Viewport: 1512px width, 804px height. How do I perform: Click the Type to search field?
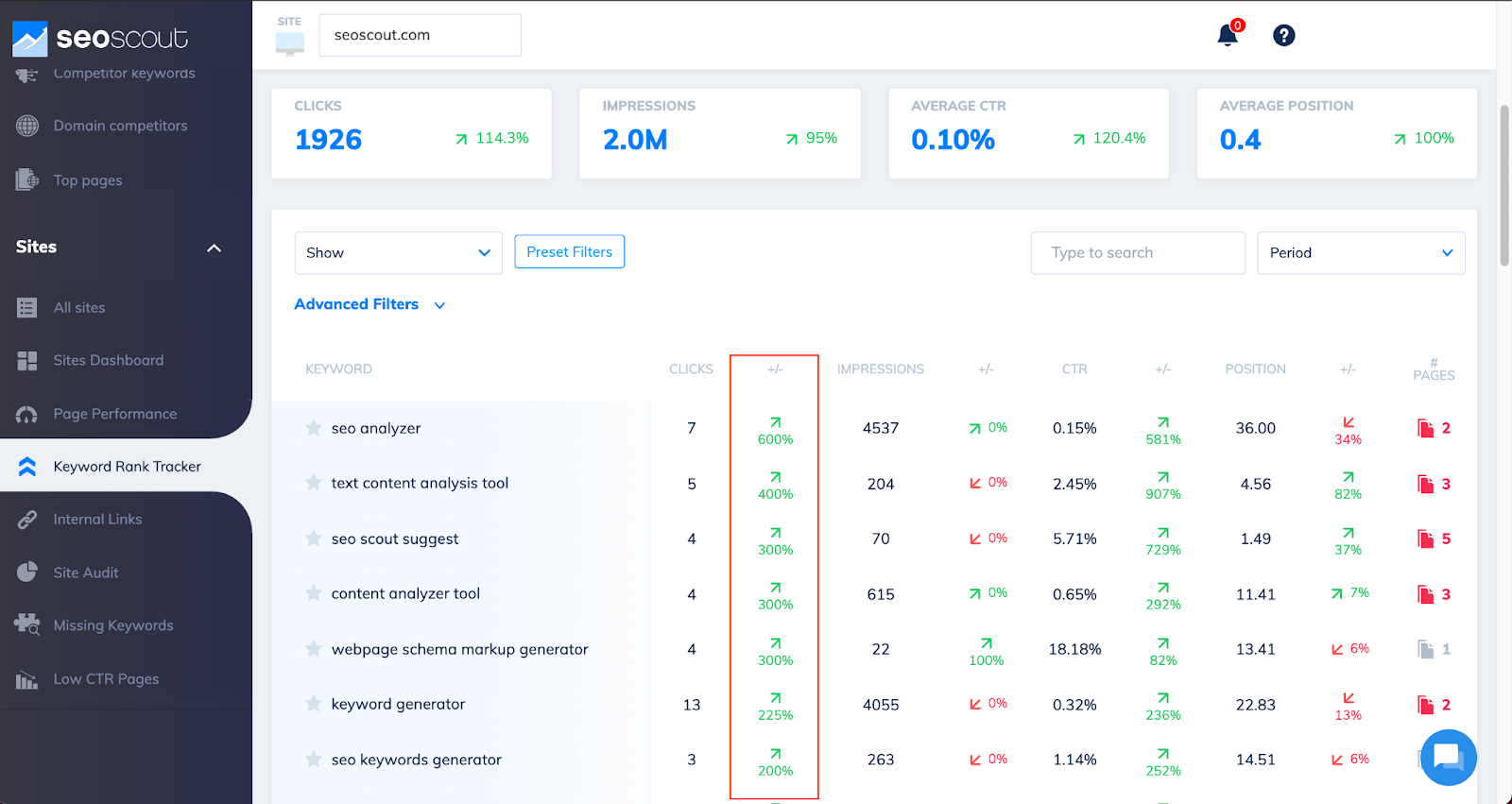[x=1138, y=253]
